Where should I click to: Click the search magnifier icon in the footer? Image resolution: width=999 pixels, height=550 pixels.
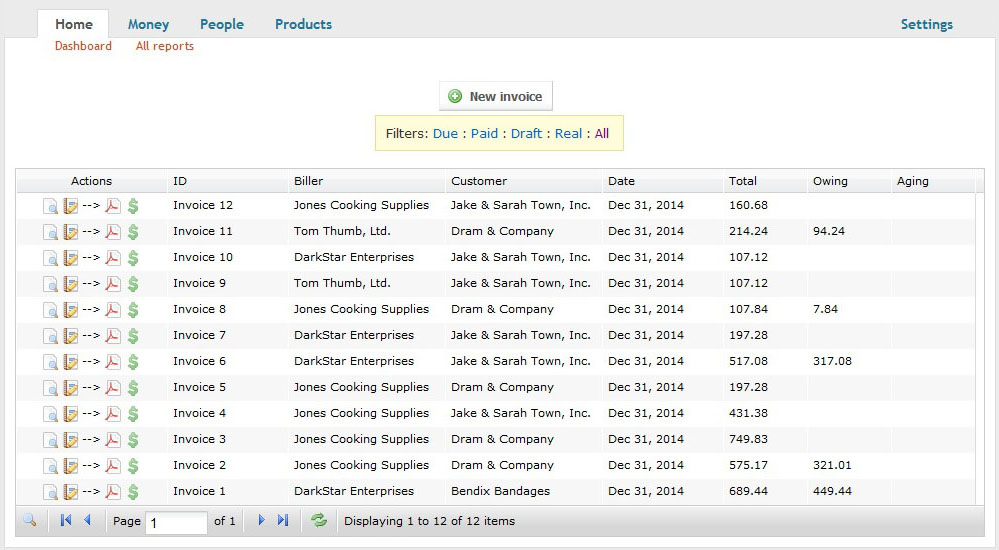[x=30, y=521]
